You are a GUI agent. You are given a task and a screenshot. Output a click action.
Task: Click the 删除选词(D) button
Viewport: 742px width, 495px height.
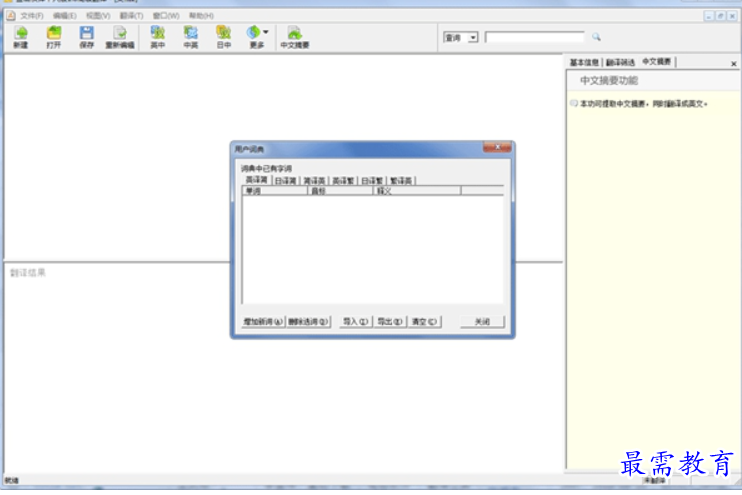point(309,322)
